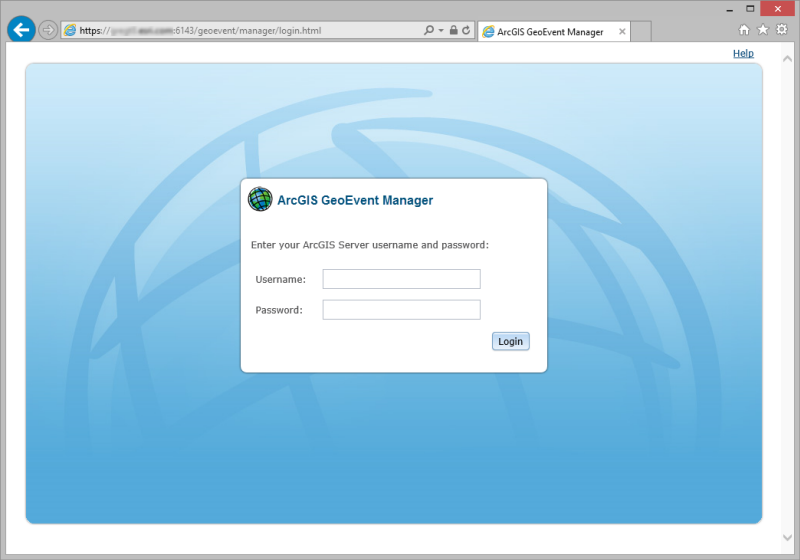The image size is (800, 560).
Task: Click the browser Forward arrow button
Action: pos(48,30)
